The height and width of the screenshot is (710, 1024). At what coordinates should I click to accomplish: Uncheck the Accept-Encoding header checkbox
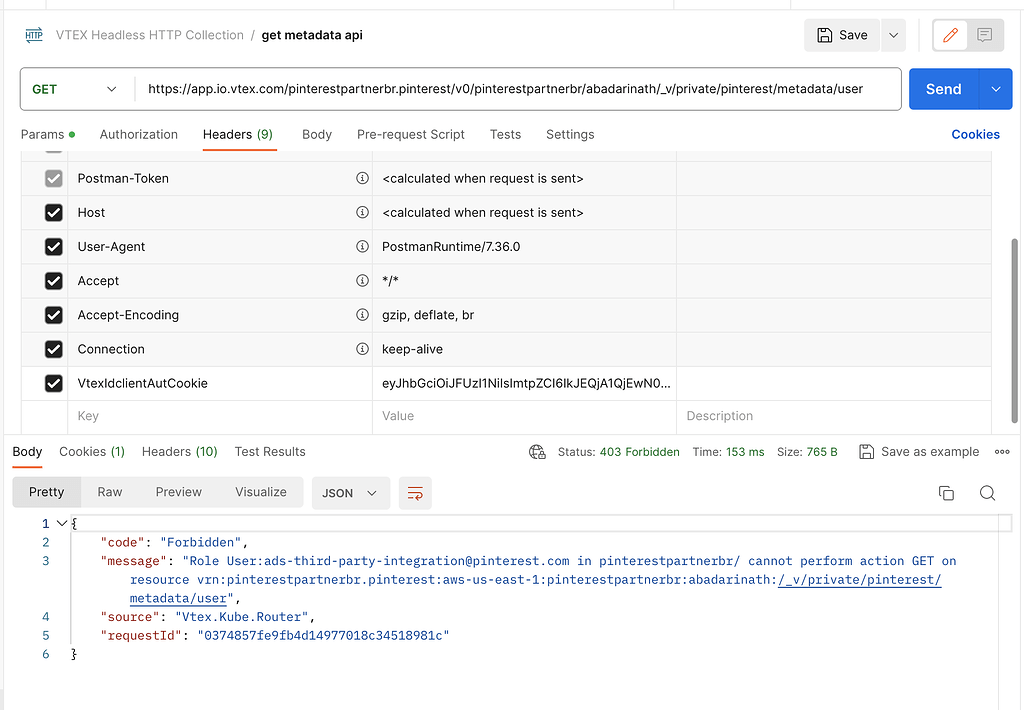(x=54, y=315)
